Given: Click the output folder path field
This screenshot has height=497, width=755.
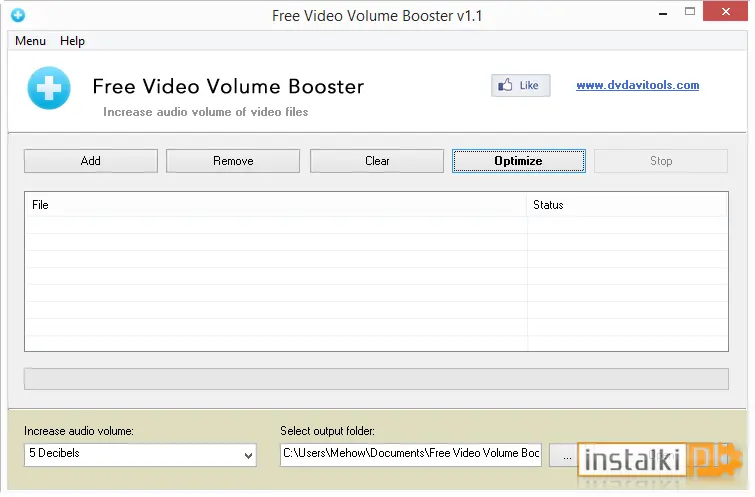Looking at the screenshot, I should point(411,455).
